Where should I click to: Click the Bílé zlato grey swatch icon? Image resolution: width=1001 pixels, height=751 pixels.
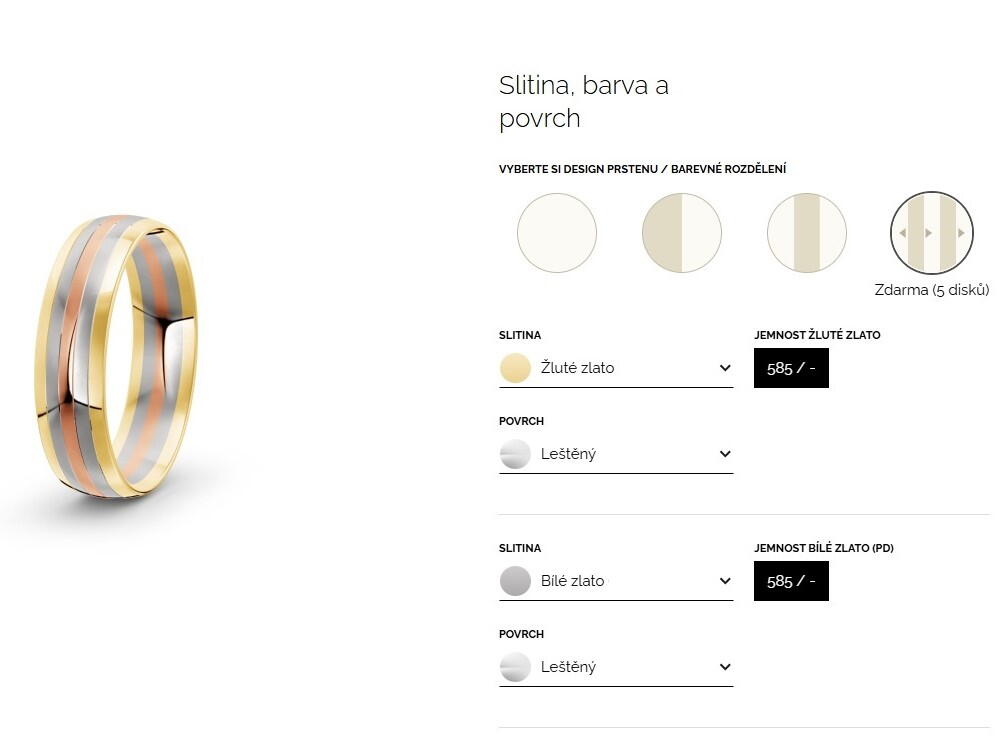(515, 581)
